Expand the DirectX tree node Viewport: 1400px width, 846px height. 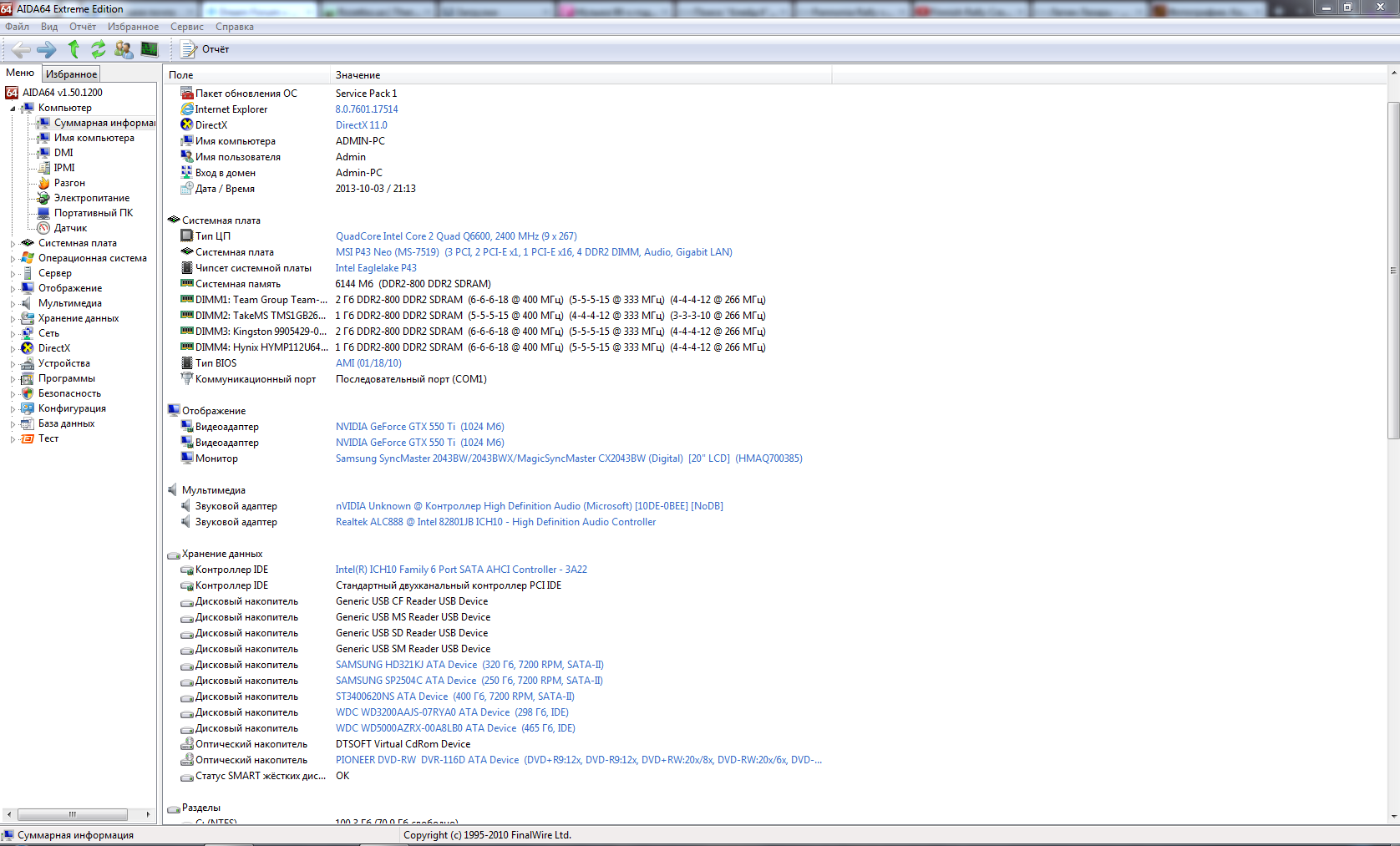point(13,349)
